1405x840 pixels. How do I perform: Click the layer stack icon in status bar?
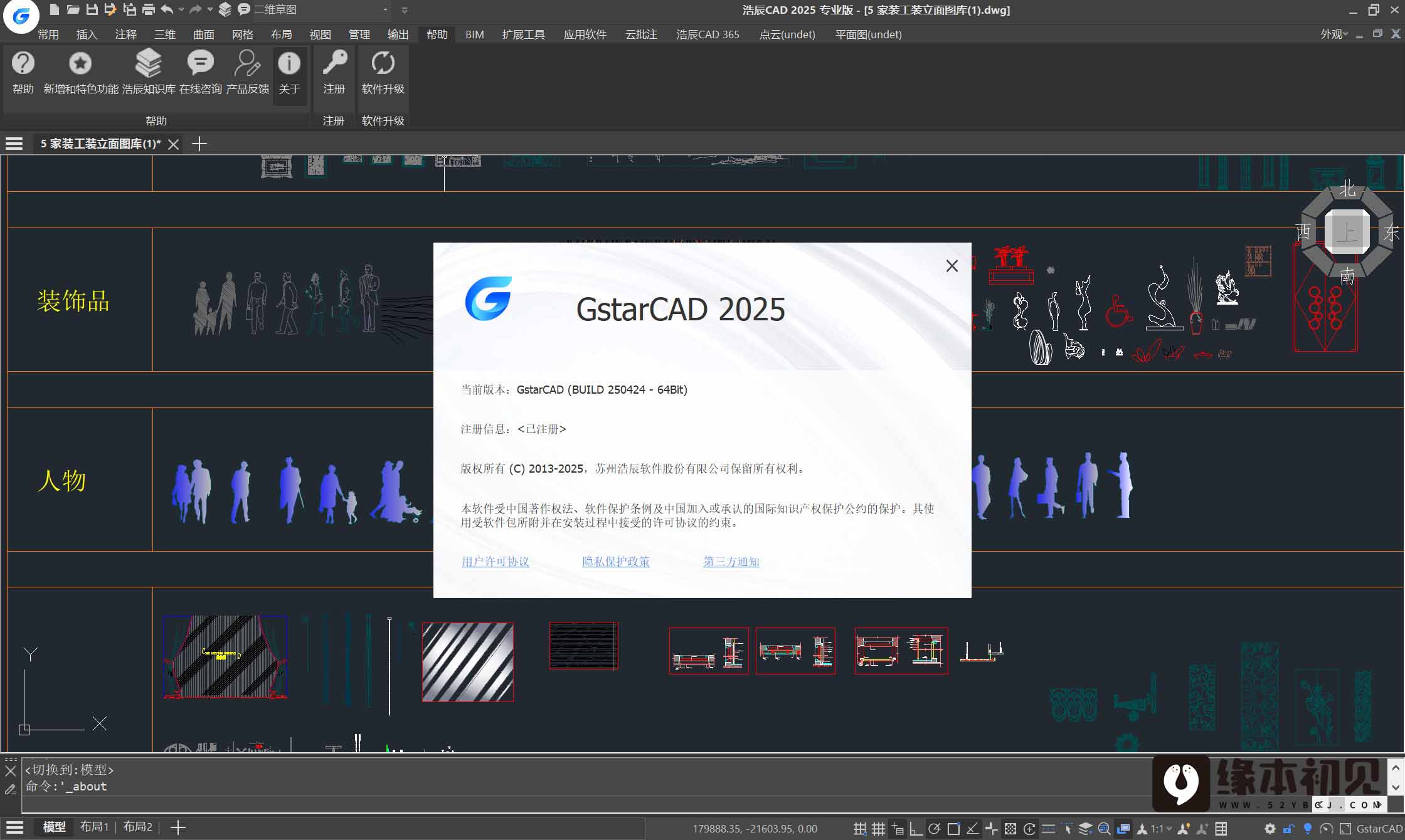pyautogui.click(x=1085, y=829)
